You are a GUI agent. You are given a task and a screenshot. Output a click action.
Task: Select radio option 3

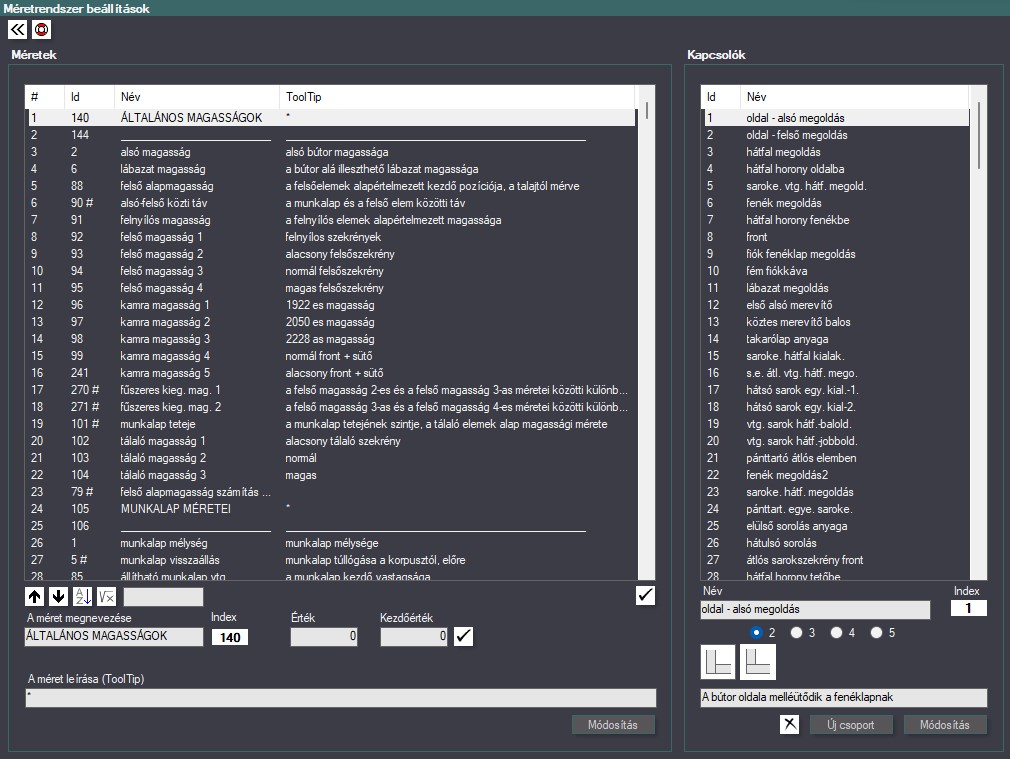(x=796, y=633)
